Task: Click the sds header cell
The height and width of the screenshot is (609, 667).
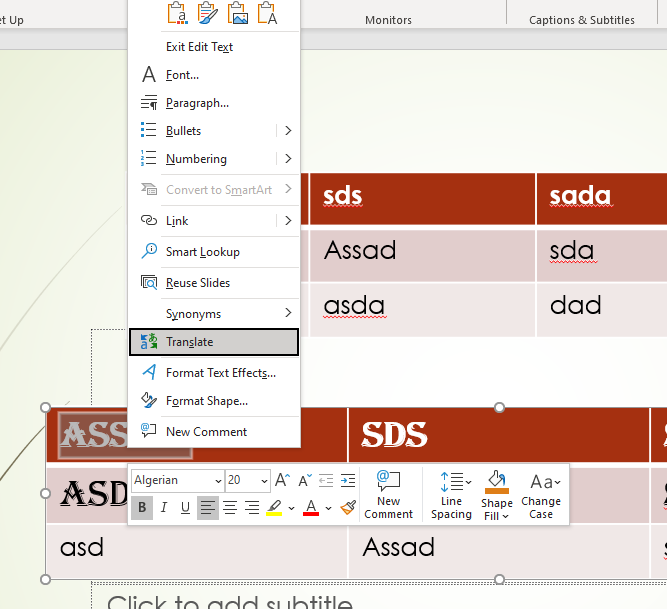Action: (x=422, y=199)
